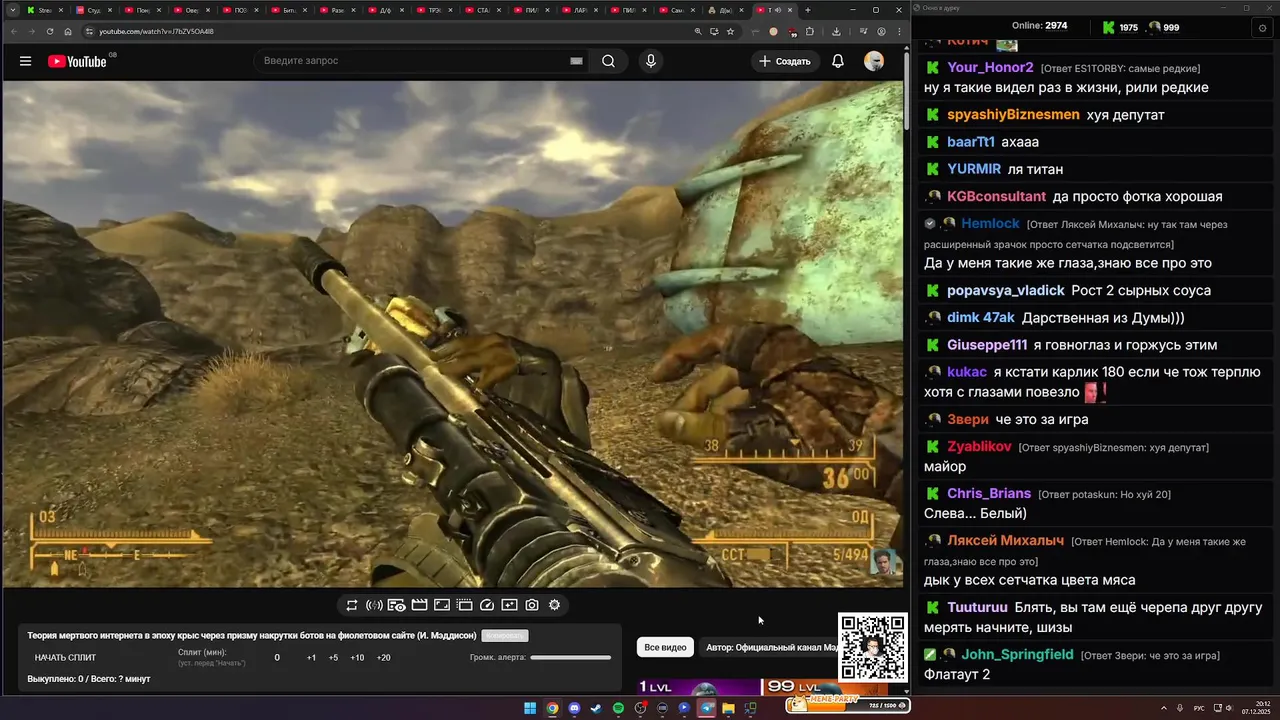Click username 'KGBconsultant' in chat
1280x720 pixels.
[x=996, y=196]
